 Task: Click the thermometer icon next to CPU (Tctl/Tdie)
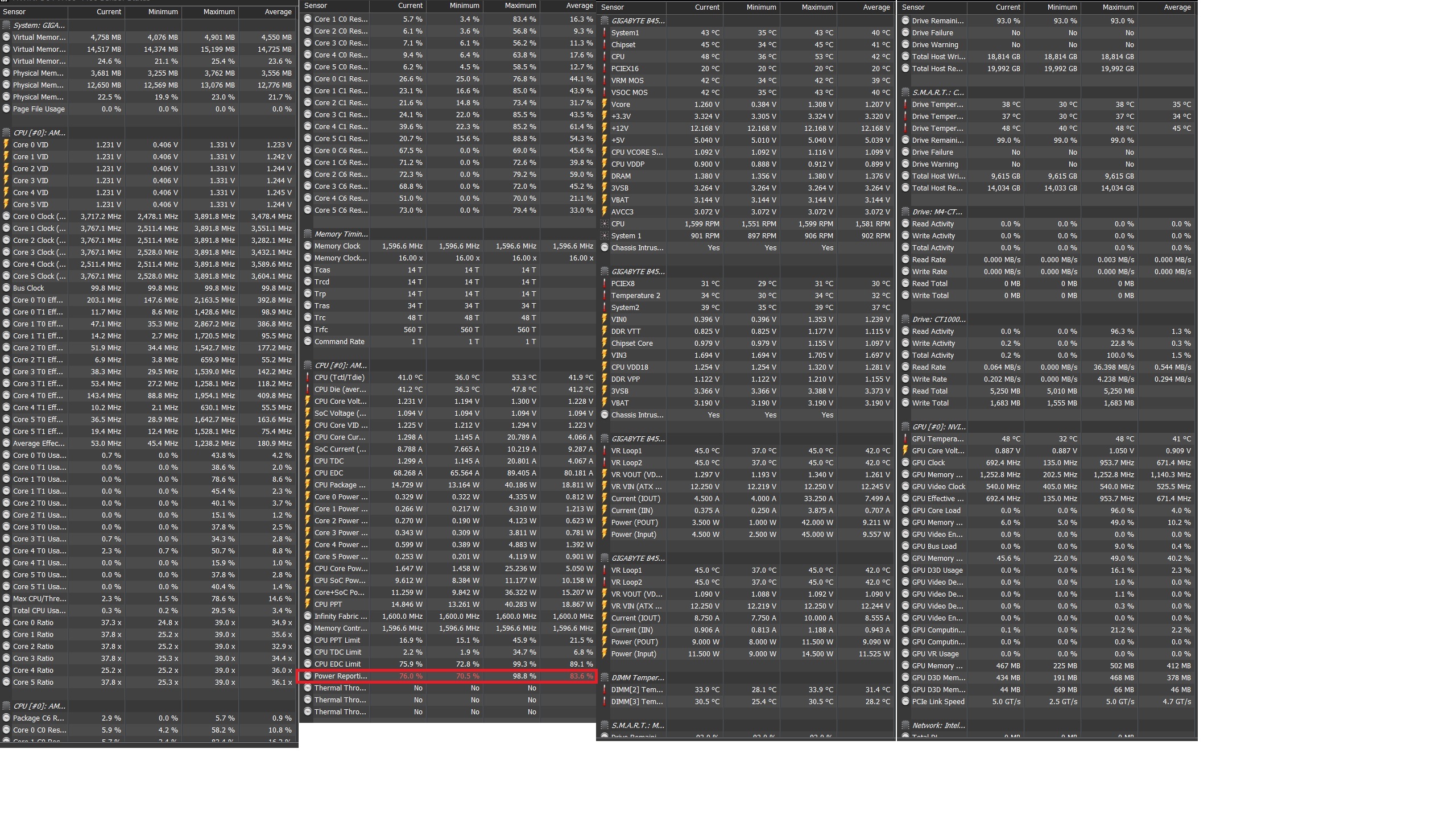[x=308, y=377]
